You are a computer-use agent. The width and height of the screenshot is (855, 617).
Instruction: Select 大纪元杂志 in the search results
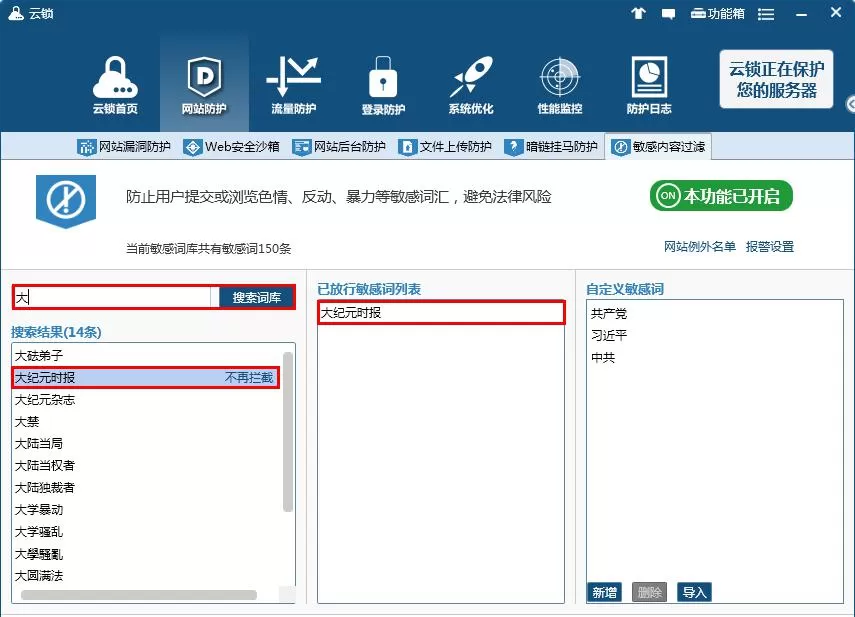click(x=147, y=400)
